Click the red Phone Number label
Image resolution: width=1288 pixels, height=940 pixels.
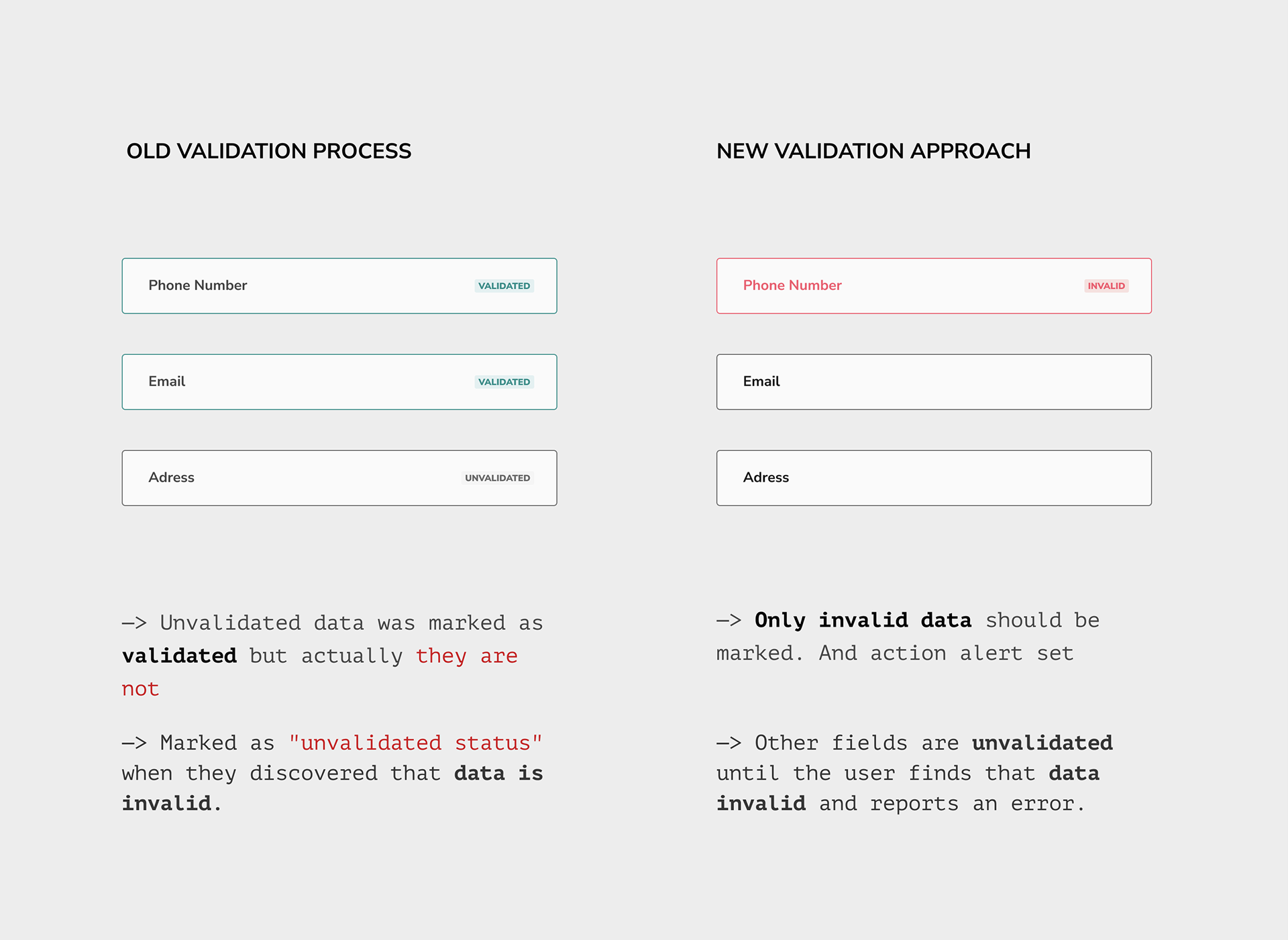click(x=792, y=285)
